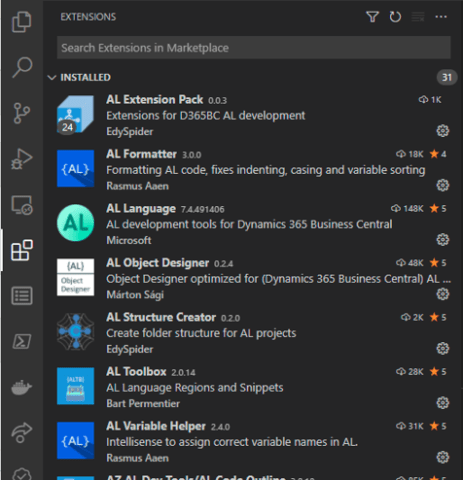
Task: Click the AL Toolbox extension icon
Action: [75, 386]
